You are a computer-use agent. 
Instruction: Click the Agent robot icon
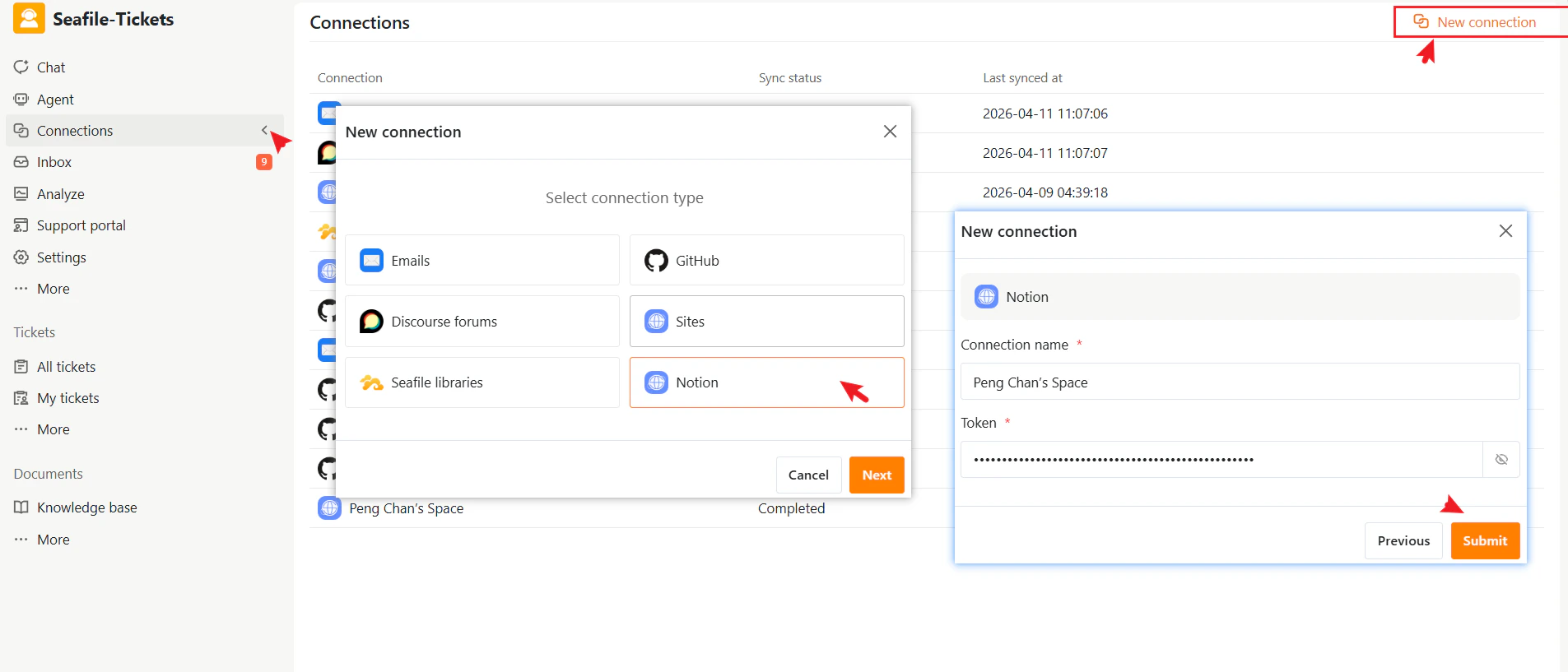[21, 99]
